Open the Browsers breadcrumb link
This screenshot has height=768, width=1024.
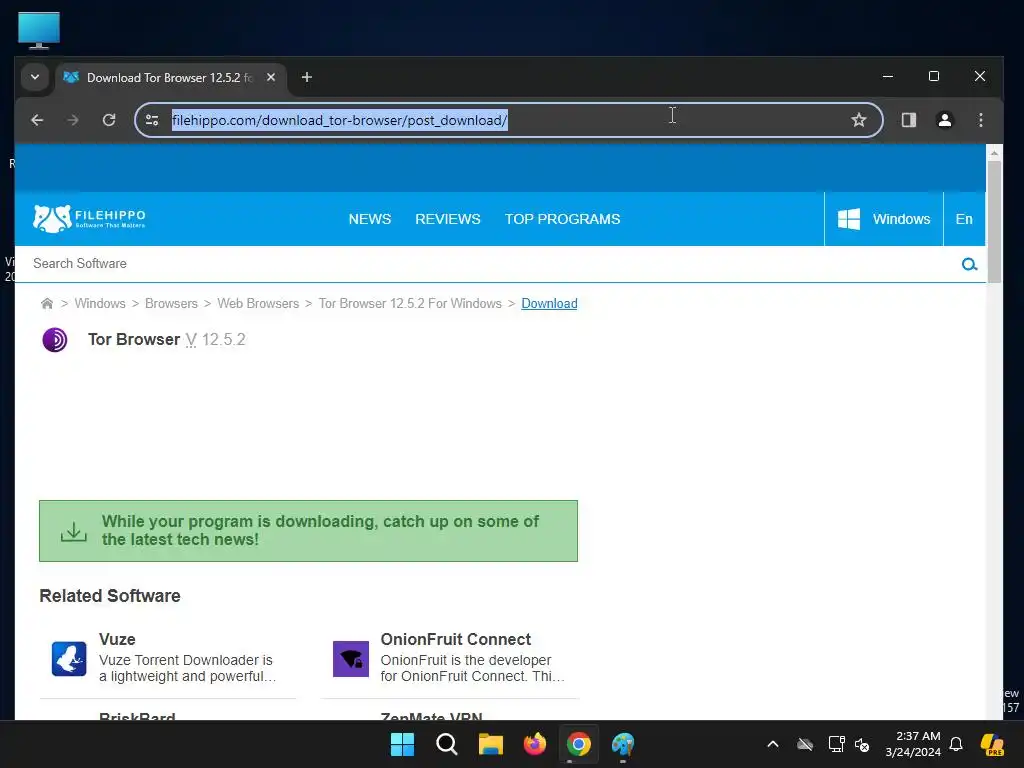pyautogui.click(x=171, y=304)
